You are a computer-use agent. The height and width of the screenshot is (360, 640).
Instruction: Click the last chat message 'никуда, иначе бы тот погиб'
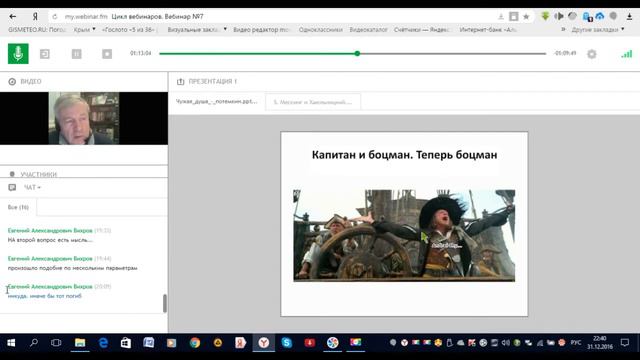coord(44,296)
